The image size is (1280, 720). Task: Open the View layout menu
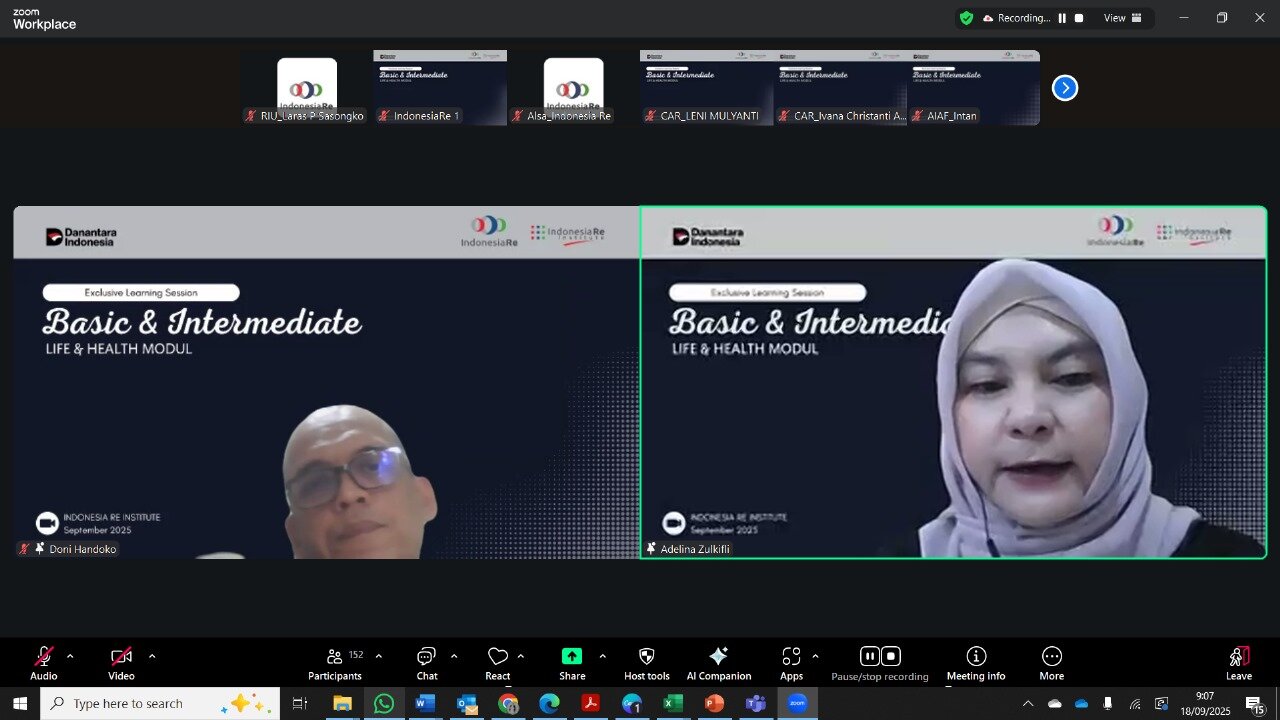tap(1122, 18)
